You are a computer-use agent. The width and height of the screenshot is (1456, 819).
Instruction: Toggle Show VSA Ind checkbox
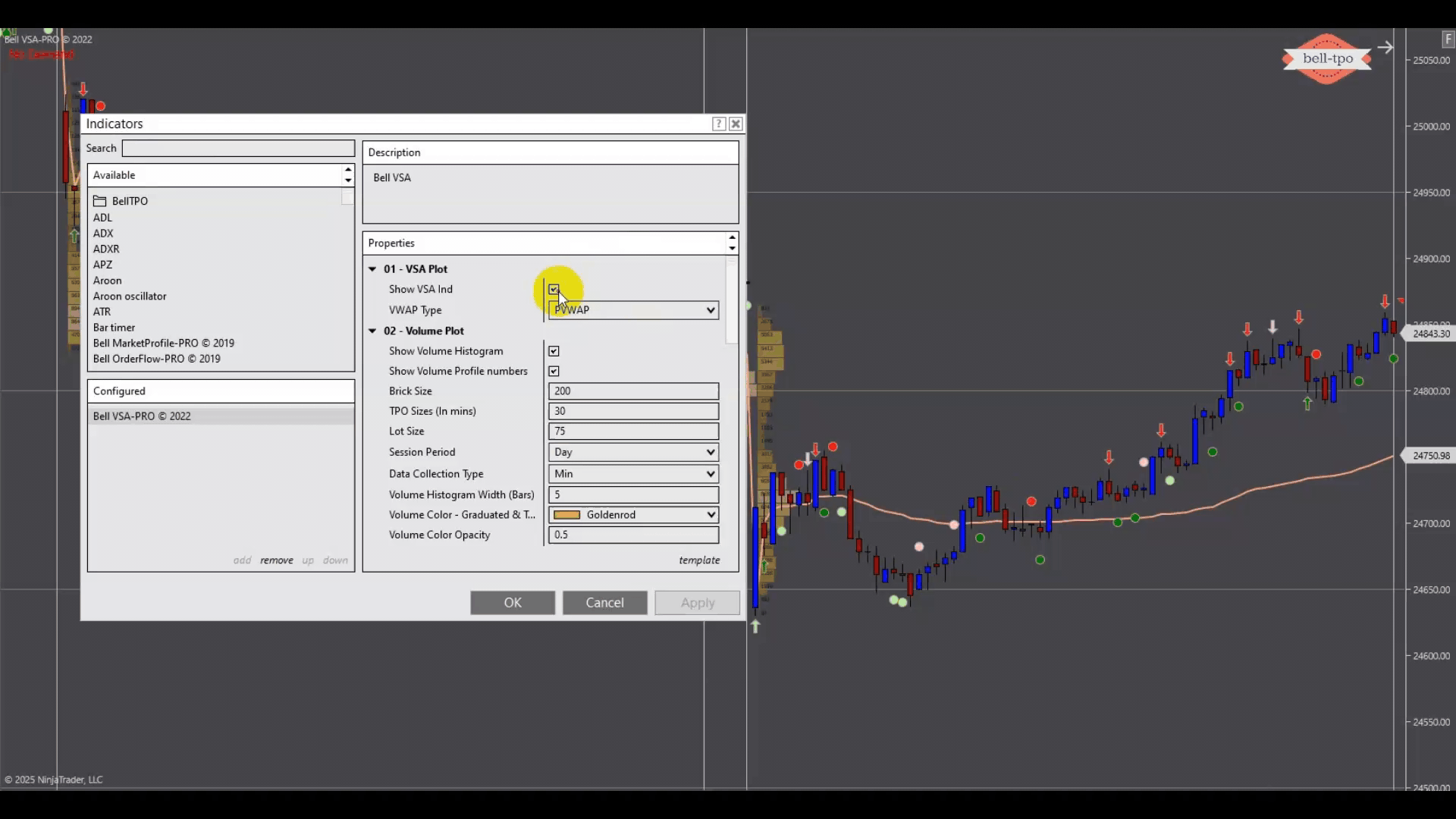click(554, 290)
